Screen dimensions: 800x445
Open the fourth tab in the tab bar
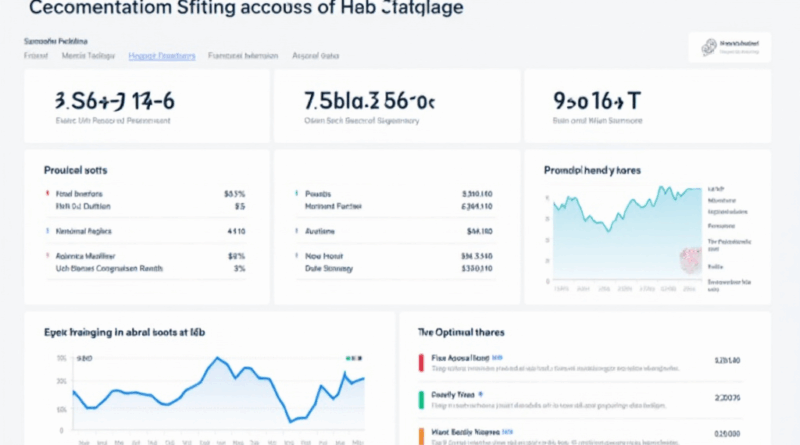pos(243,57)
